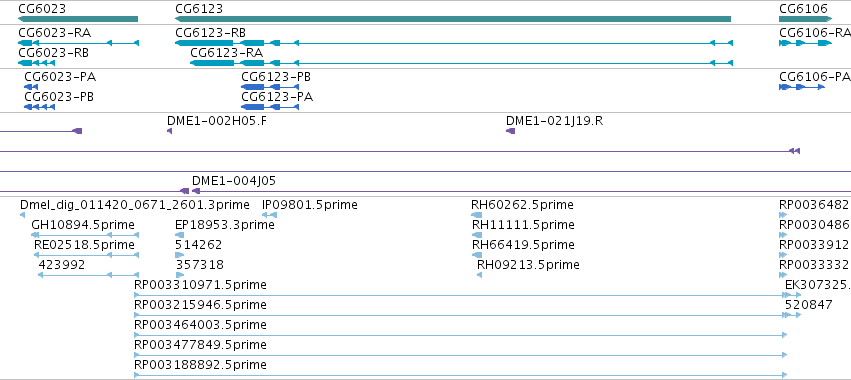This screenshot has height=380, width=851.
Task: Select the CG6106-PA protein feature
Action: pyautogui.click(x=802, y=87)
